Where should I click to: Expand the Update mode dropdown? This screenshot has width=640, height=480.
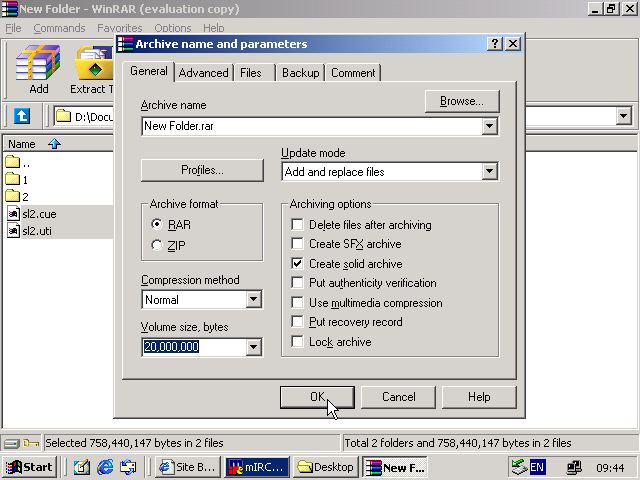tap(489, 171)
